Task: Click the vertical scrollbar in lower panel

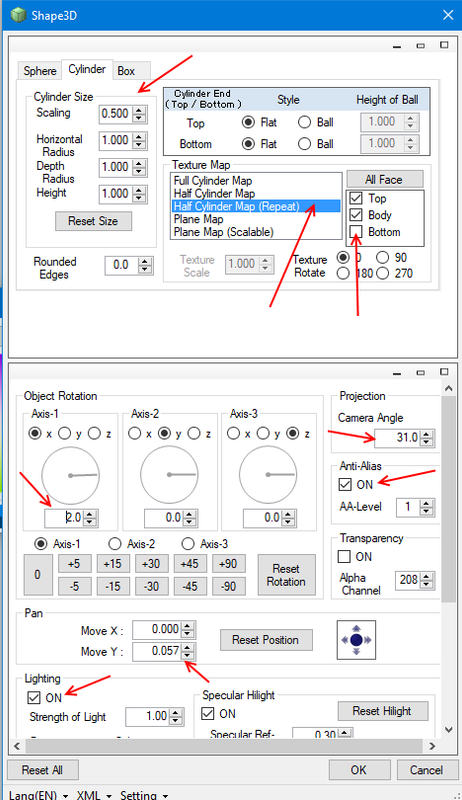Action: [448, 500]
